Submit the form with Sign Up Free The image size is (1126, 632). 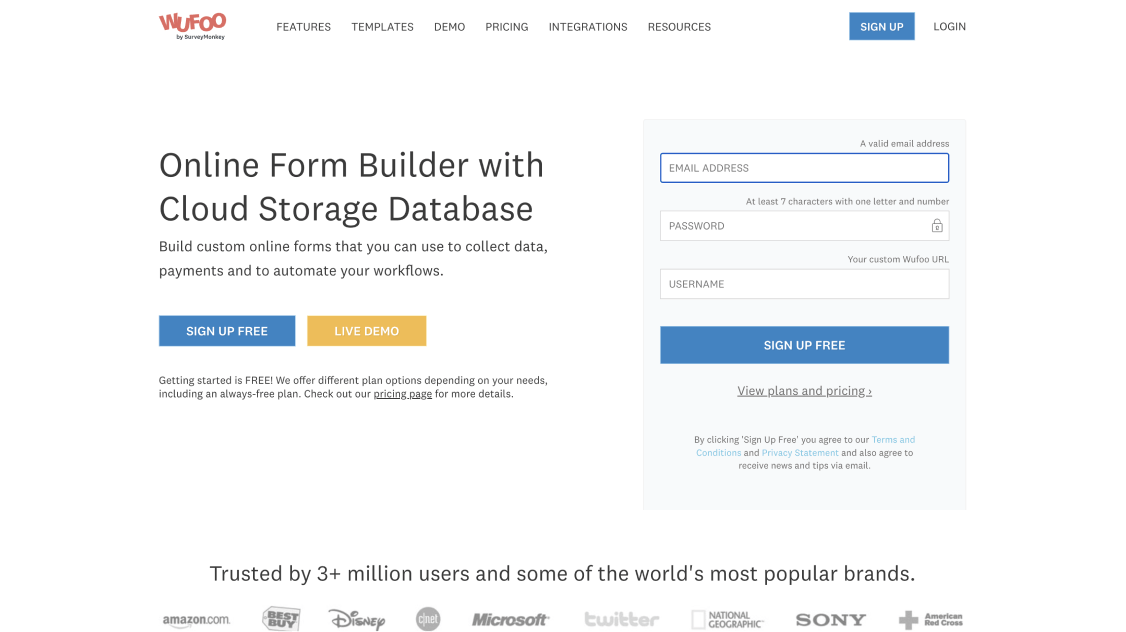pyautogui.click(x=804, y=345)
